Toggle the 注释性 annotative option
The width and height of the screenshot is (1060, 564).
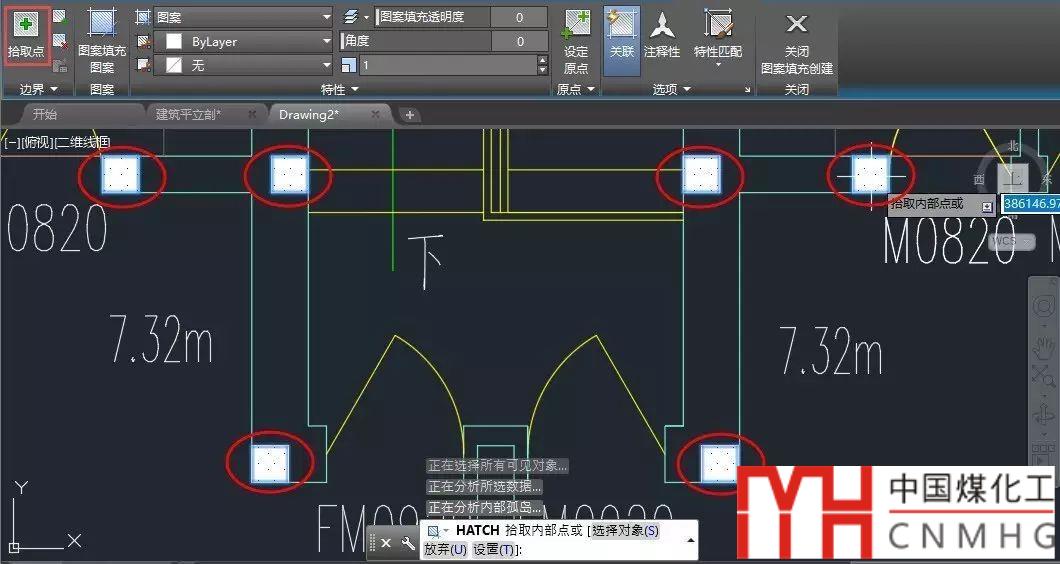[x=662, y=35]
